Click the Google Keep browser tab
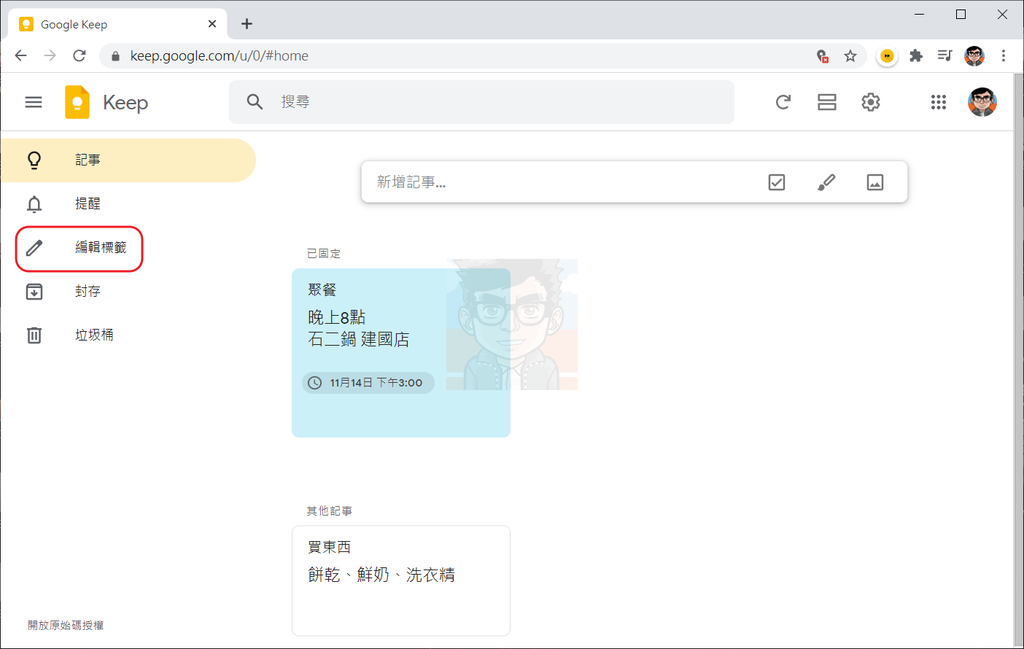This screenshot has width=1024, height=649. point(118,24)
